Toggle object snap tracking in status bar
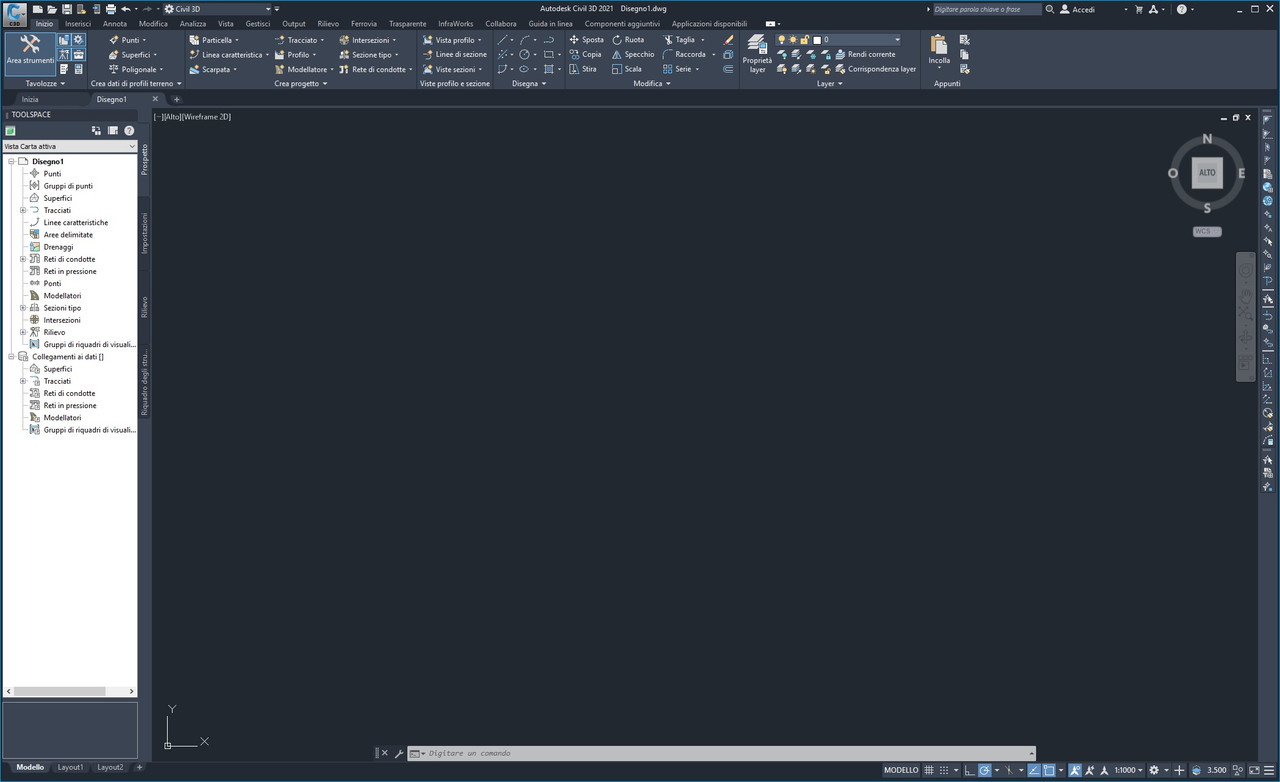Screen dimensions: 1280x782 pyautogui.click(x=1034, y=770)
